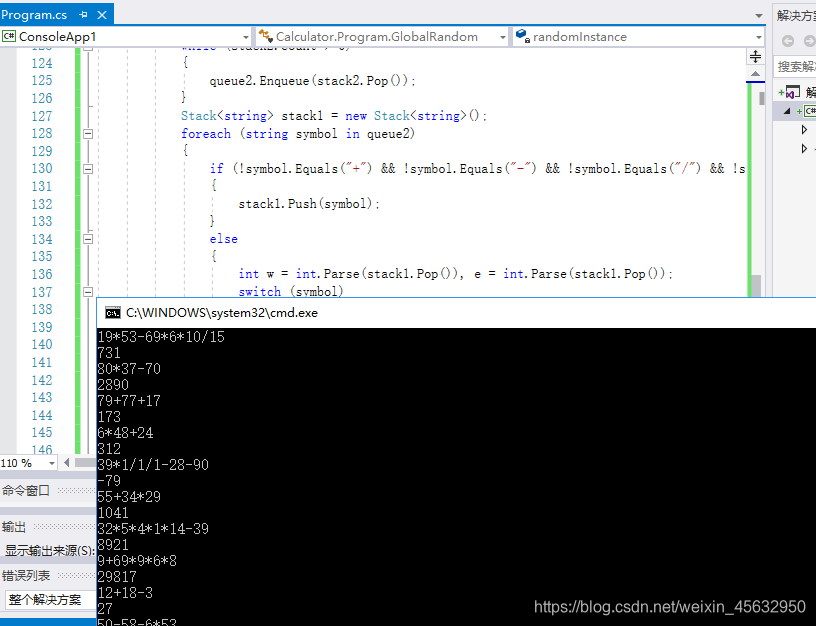Click the cmd.exe window icon

(x=113, y=313)
